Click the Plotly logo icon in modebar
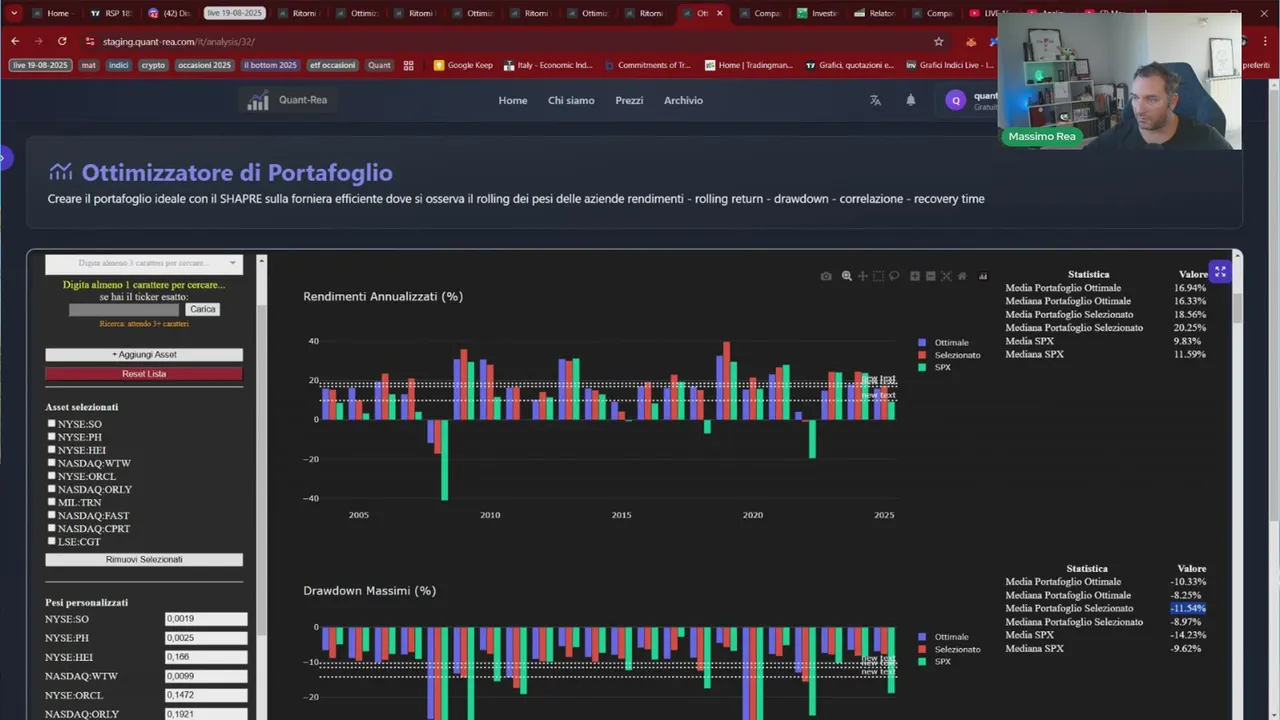1280x720 pixels. 983,276
